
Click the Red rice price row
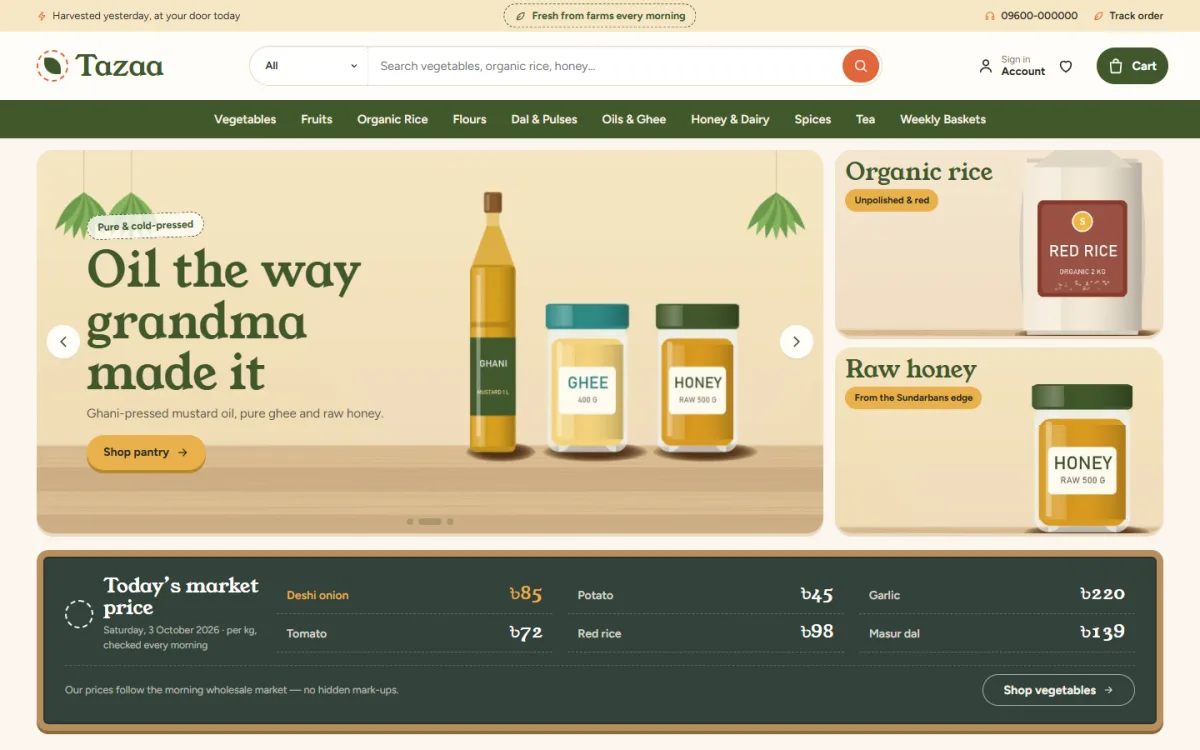tap(706, 633)
